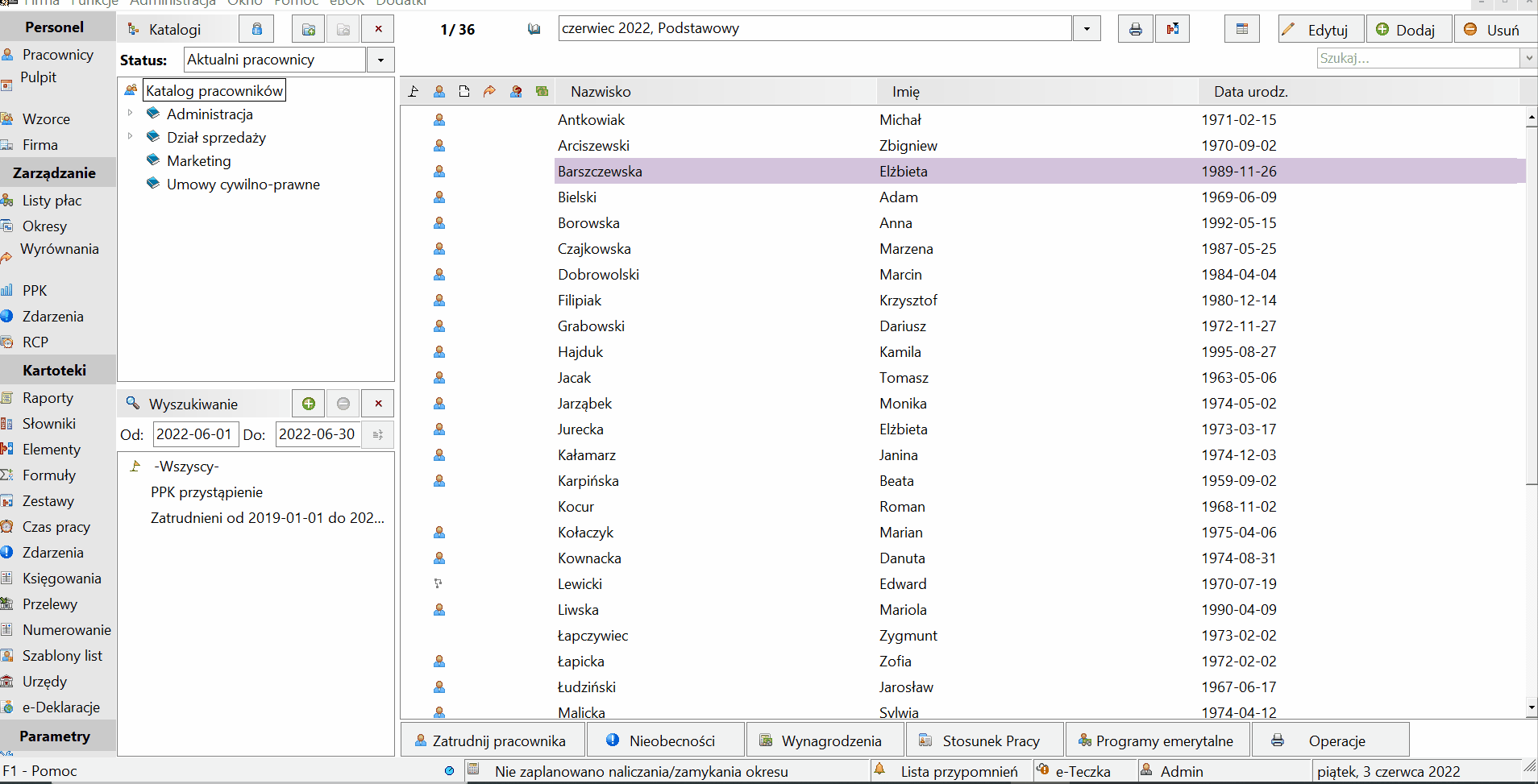The image size is (1538, 784).
Task: Open the Wynagrodzenia button
Action: click(x=824, y=740)
